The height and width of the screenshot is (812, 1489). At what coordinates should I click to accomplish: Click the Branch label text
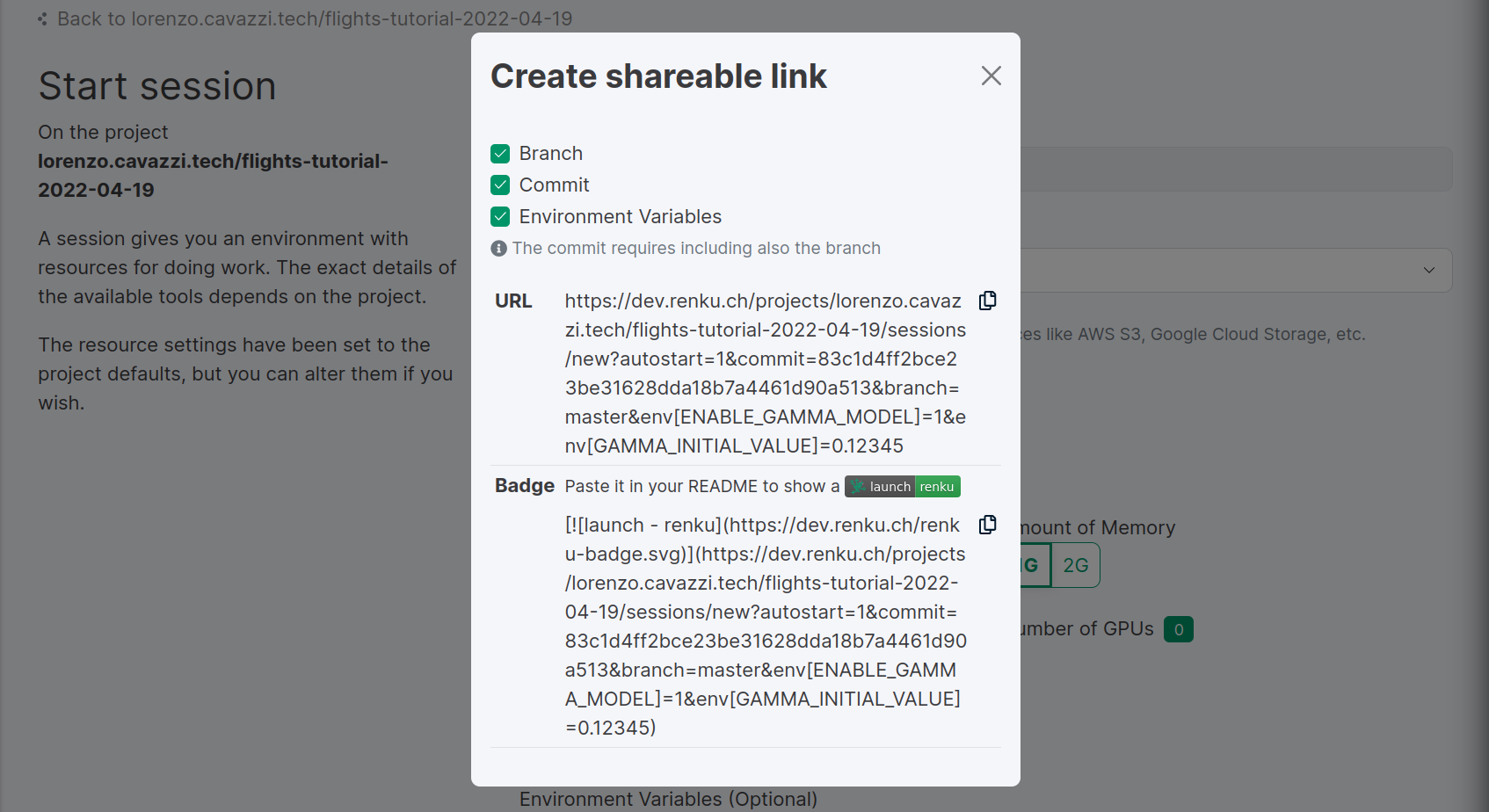pyautogui.click(x=551, y=154)
